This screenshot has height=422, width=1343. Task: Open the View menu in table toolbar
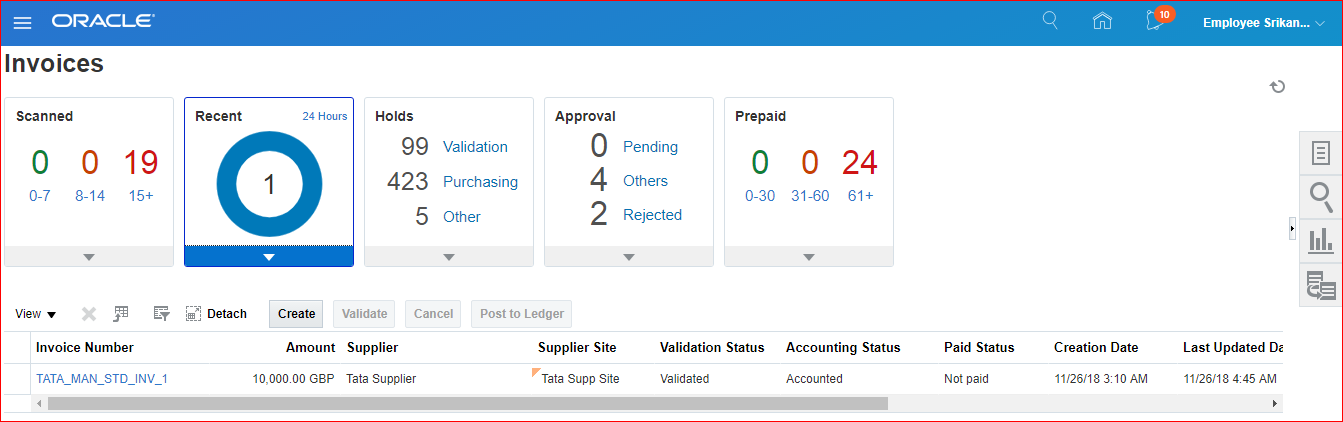tap(36, 314)
